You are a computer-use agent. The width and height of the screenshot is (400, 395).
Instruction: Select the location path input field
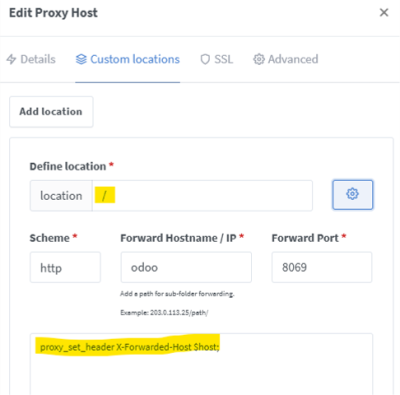tap(202, 196)
